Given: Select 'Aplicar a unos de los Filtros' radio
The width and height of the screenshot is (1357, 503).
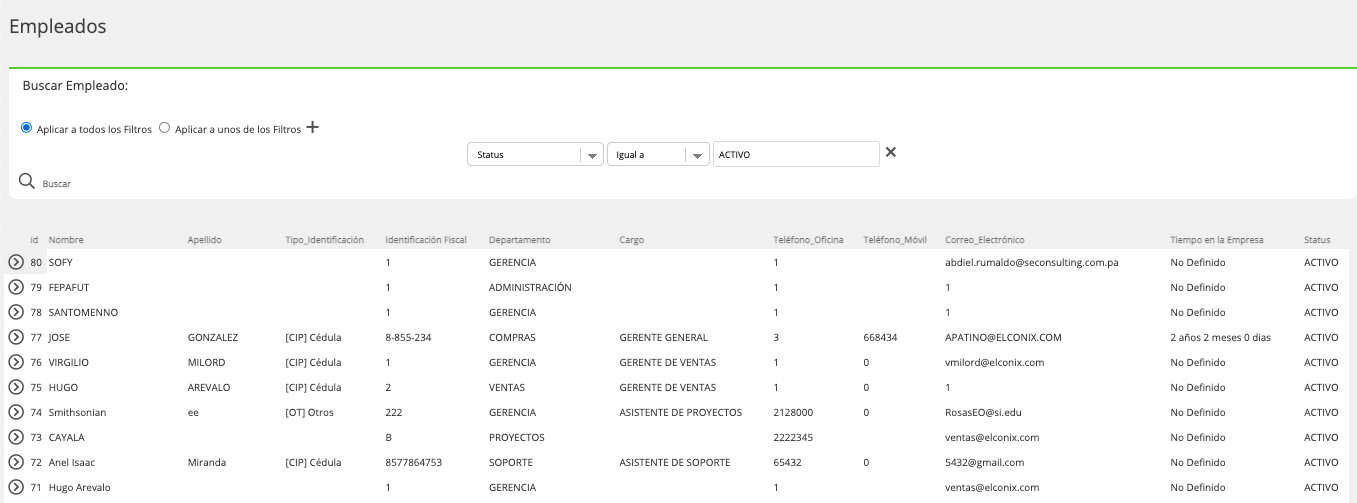Looking at the screenshot, I should [165, 128].
